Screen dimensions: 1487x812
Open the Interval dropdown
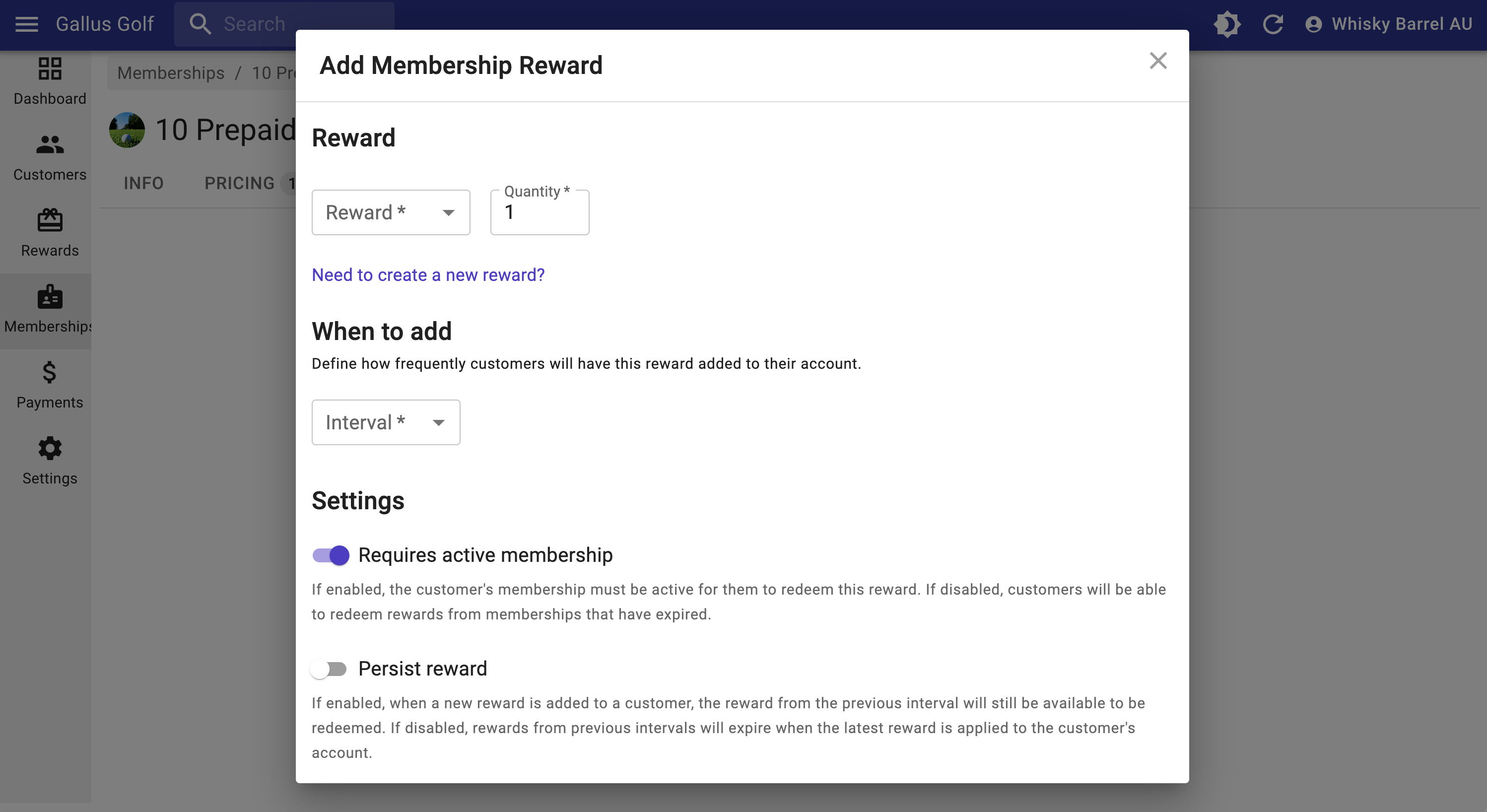coord(386,422)
